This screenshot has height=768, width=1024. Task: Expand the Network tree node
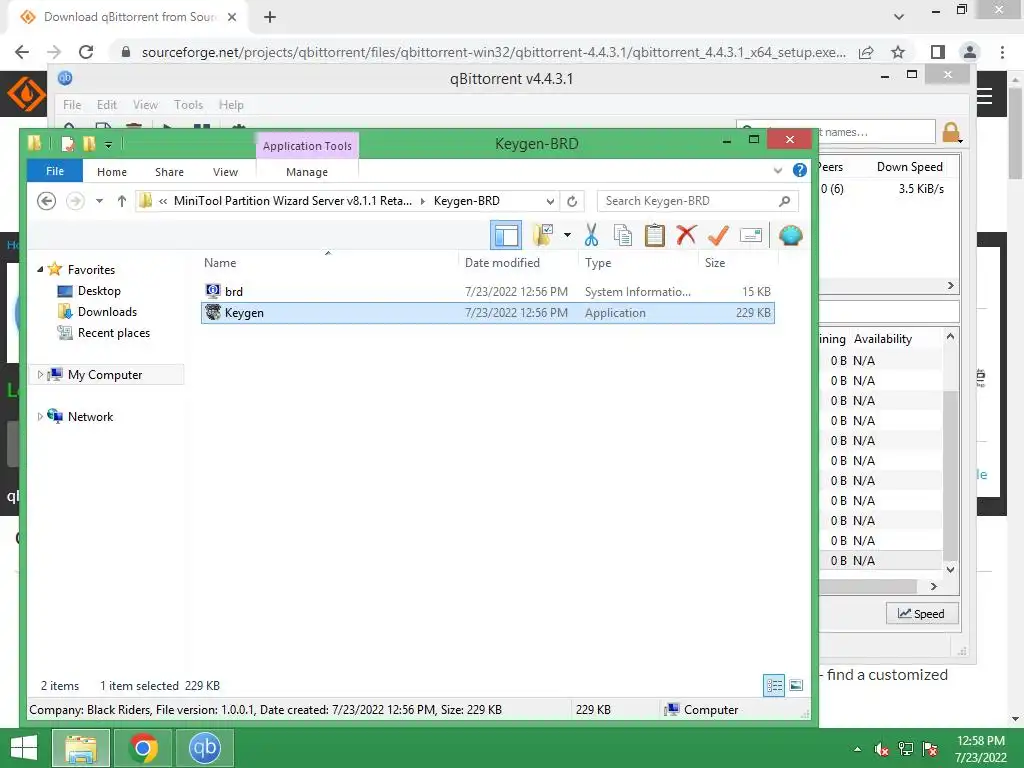[x=40, y=416]
